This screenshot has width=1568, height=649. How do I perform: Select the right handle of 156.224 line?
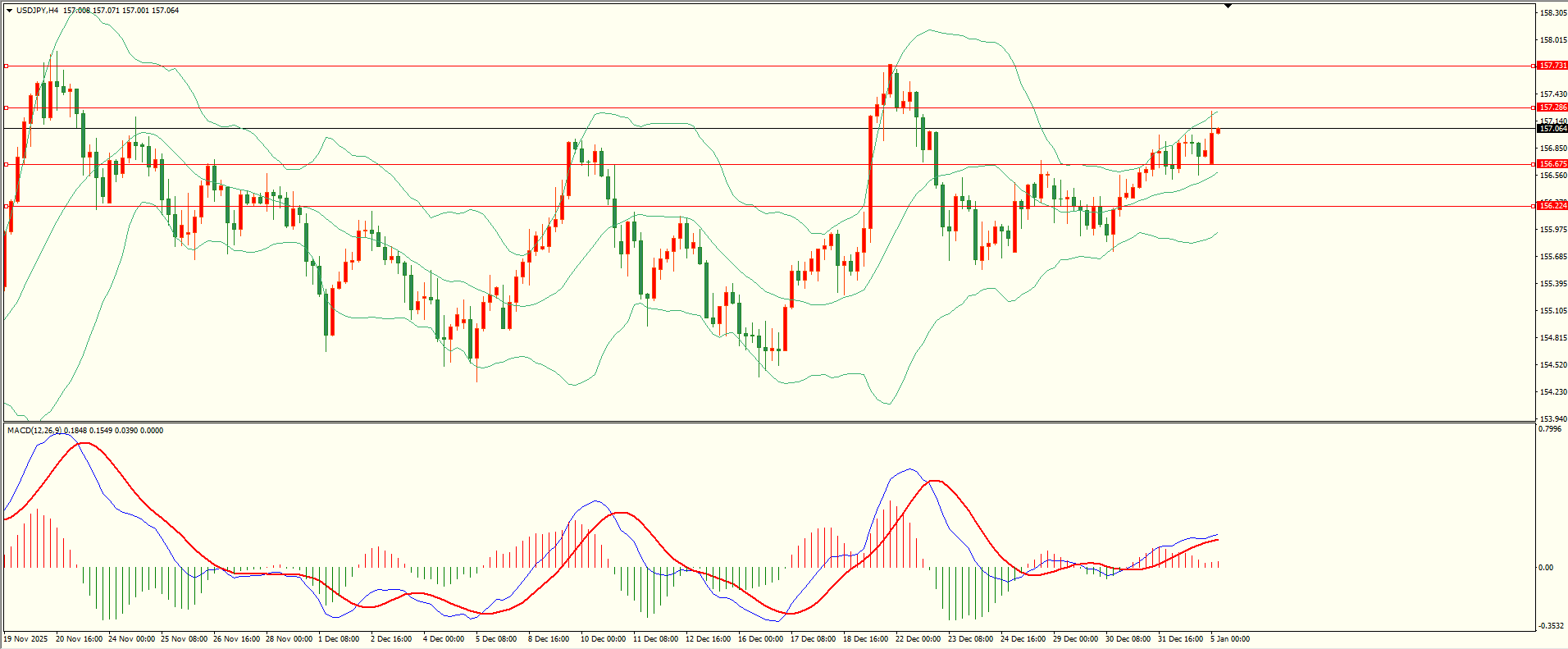point(1534,206)
